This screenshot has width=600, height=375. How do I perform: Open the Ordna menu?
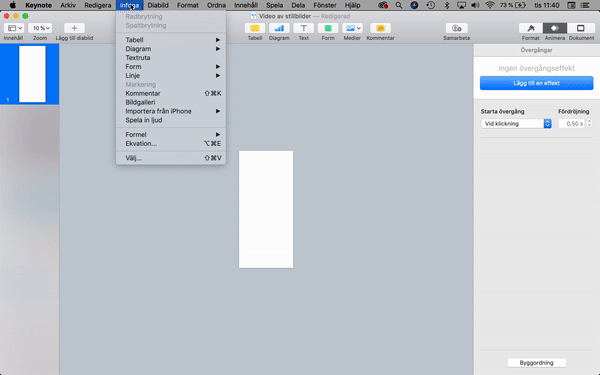[x=216, y=5]
